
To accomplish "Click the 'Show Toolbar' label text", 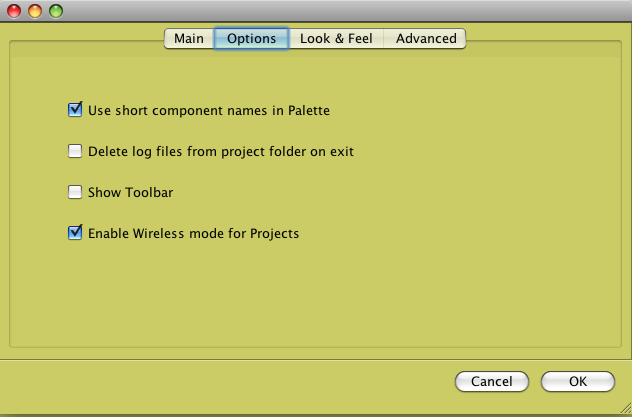I will [131, 192].
